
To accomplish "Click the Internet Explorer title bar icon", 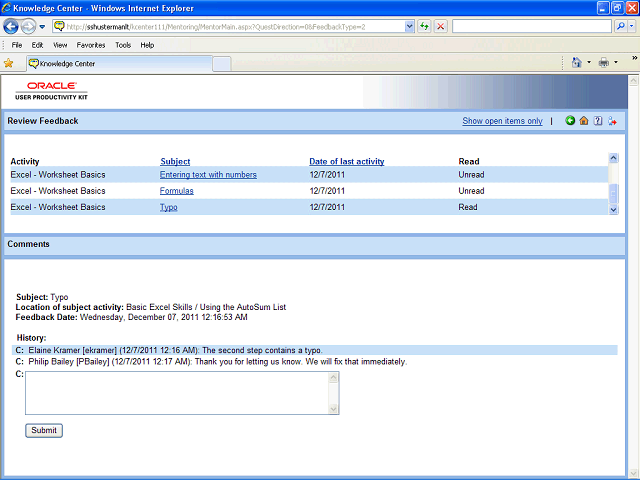I will [x=6, y=8].
